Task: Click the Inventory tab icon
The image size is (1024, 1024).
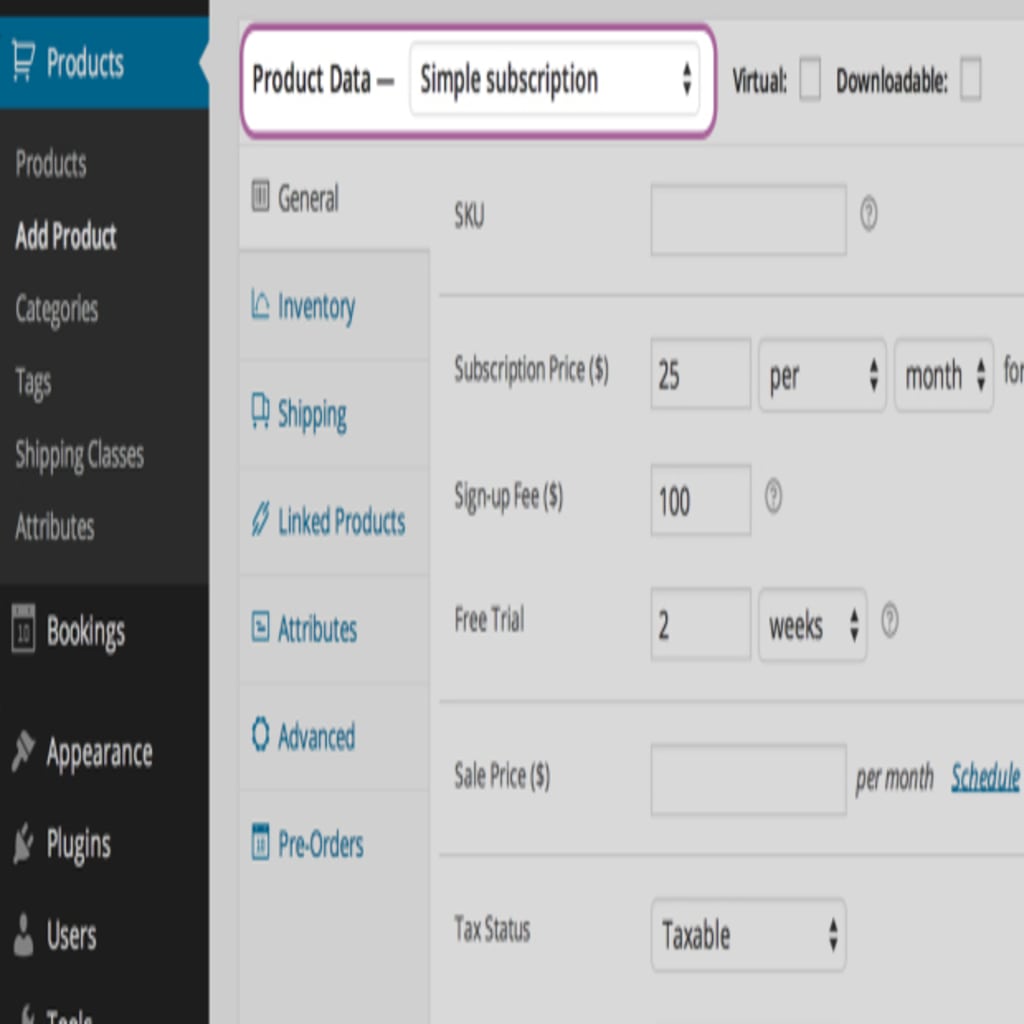Action: click(x=260, y=304)
